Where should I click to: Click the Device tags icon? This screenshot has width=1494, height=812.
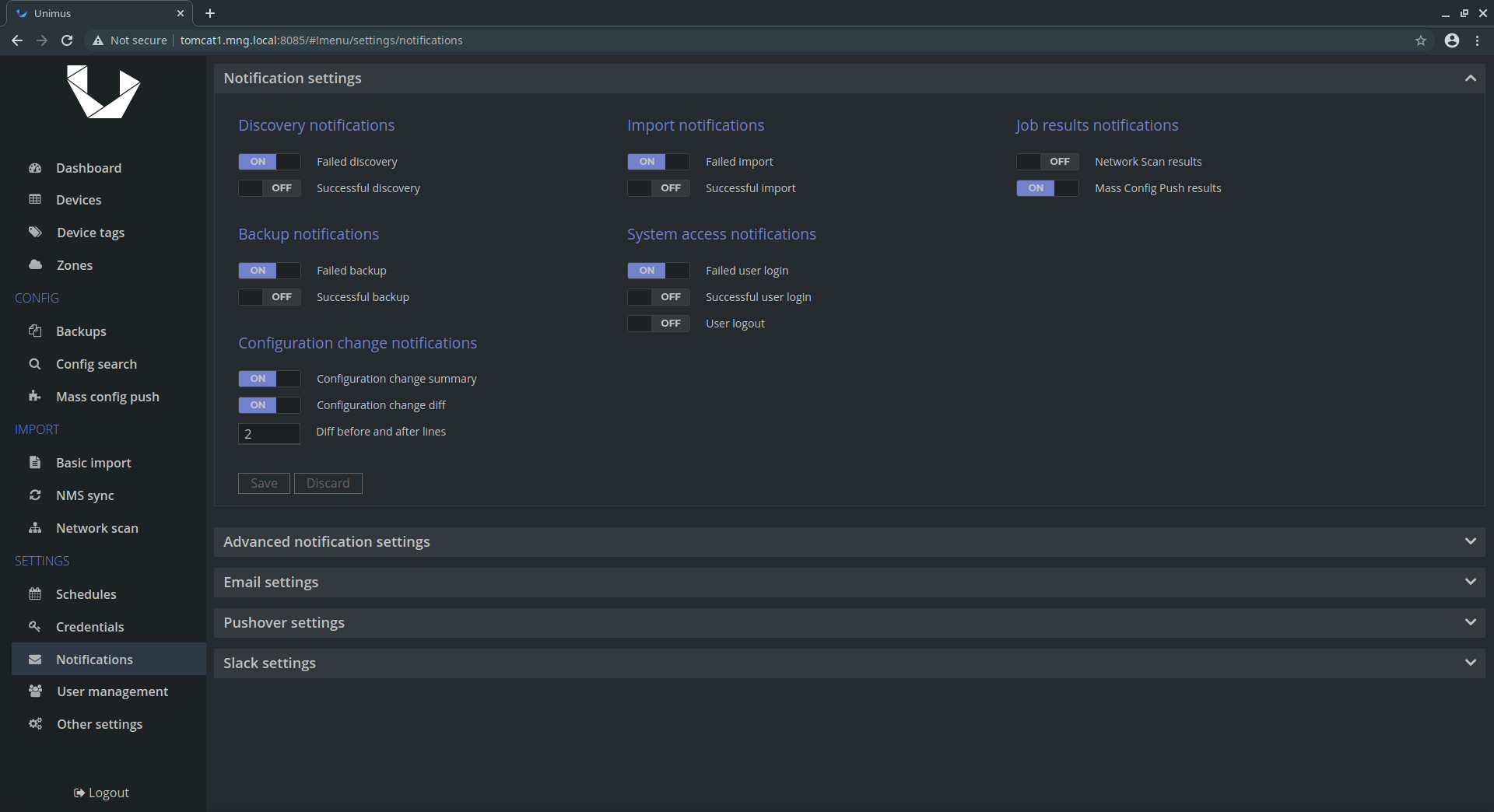pos(35,233)
